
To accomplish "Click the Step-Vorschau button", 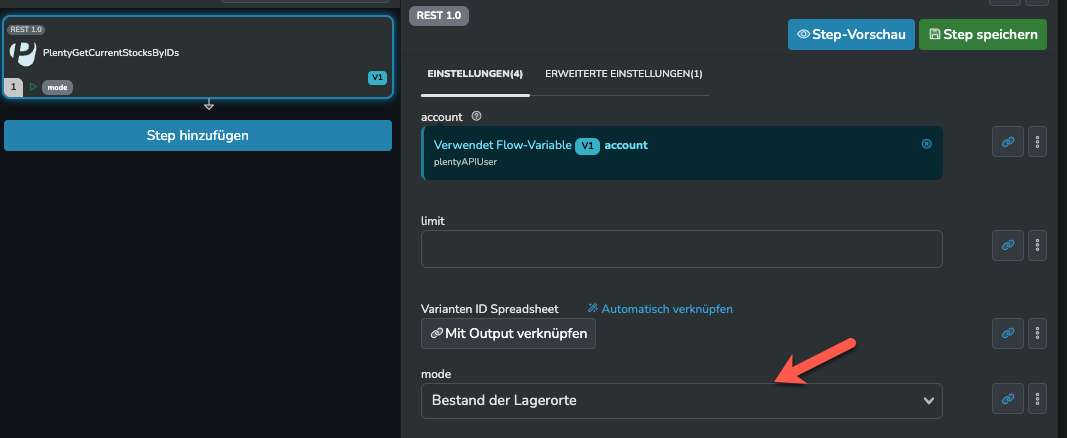I will point(851,35).
